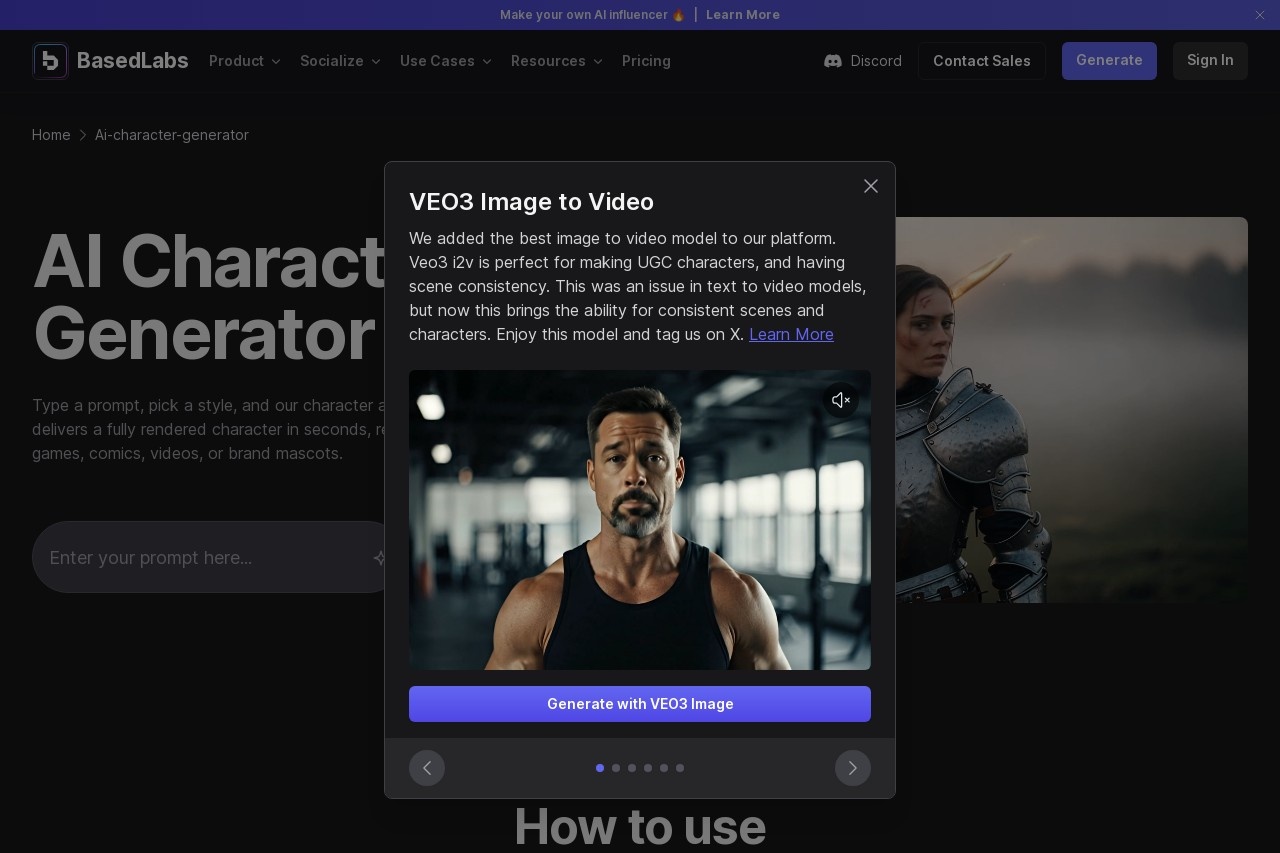Open the Pricing page
Image resolution: width=1280 pixels, height=853 pixels.
pos(646,61)
